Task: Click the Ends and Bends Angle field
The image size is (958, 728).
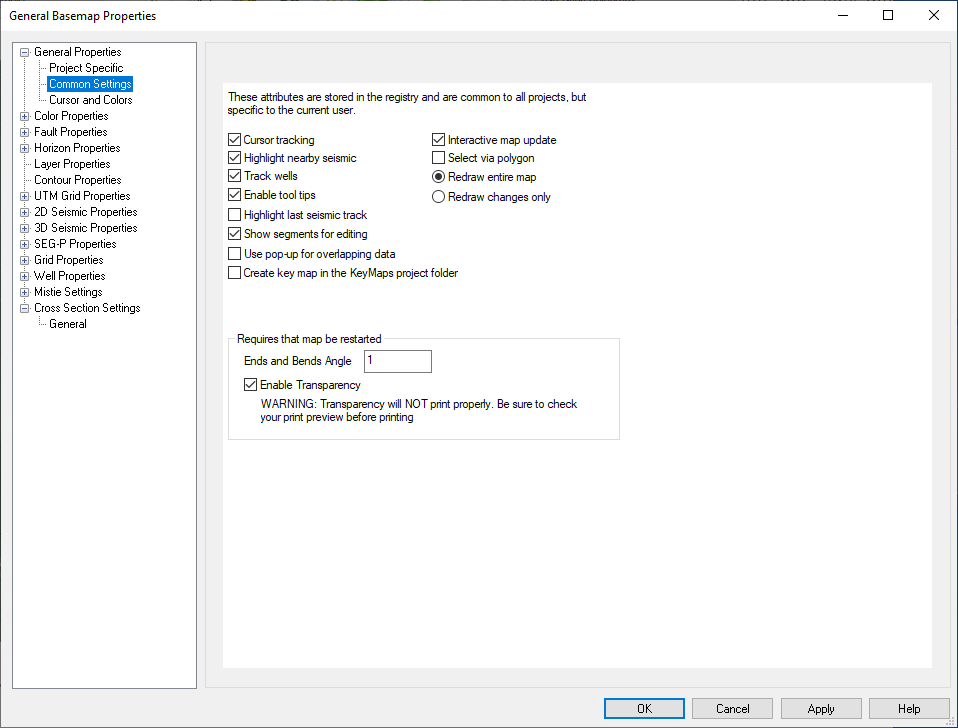Action: (398, 361)
